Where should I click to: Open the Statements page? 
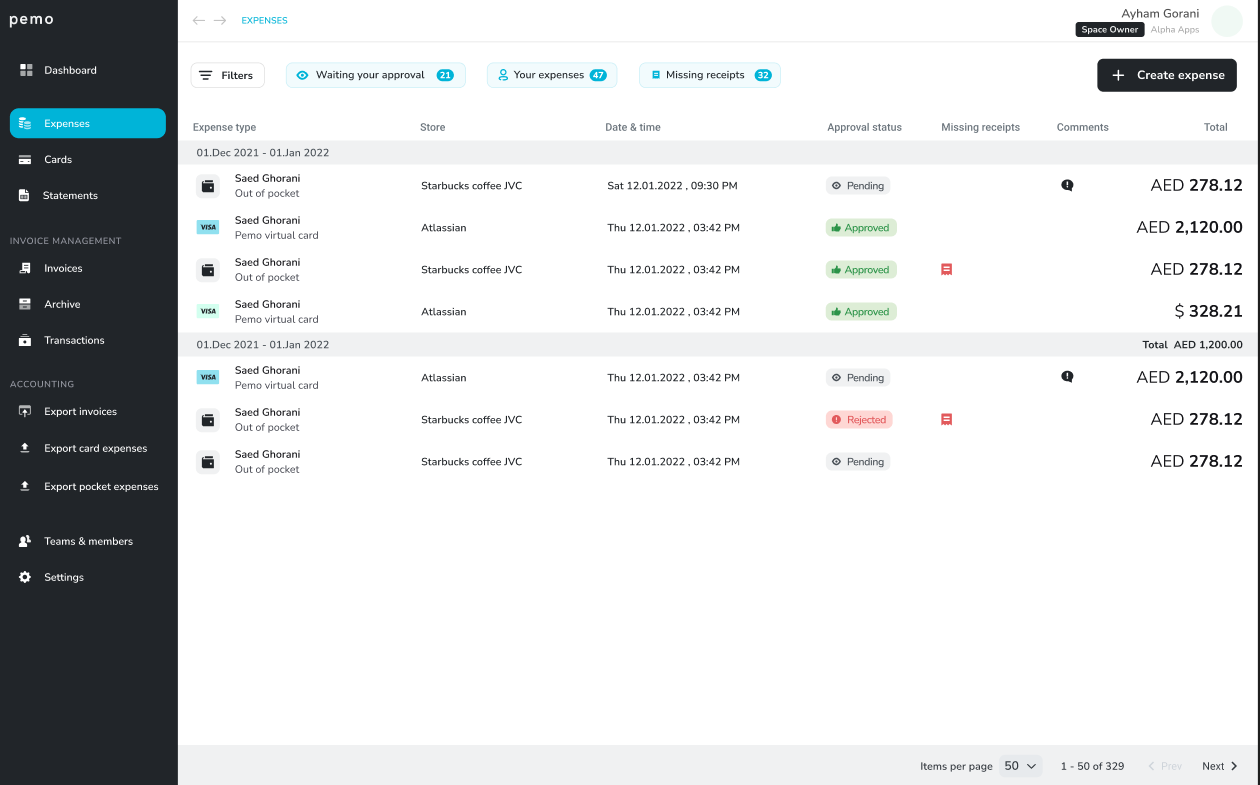pyautogui.click(x=70, y=195)
